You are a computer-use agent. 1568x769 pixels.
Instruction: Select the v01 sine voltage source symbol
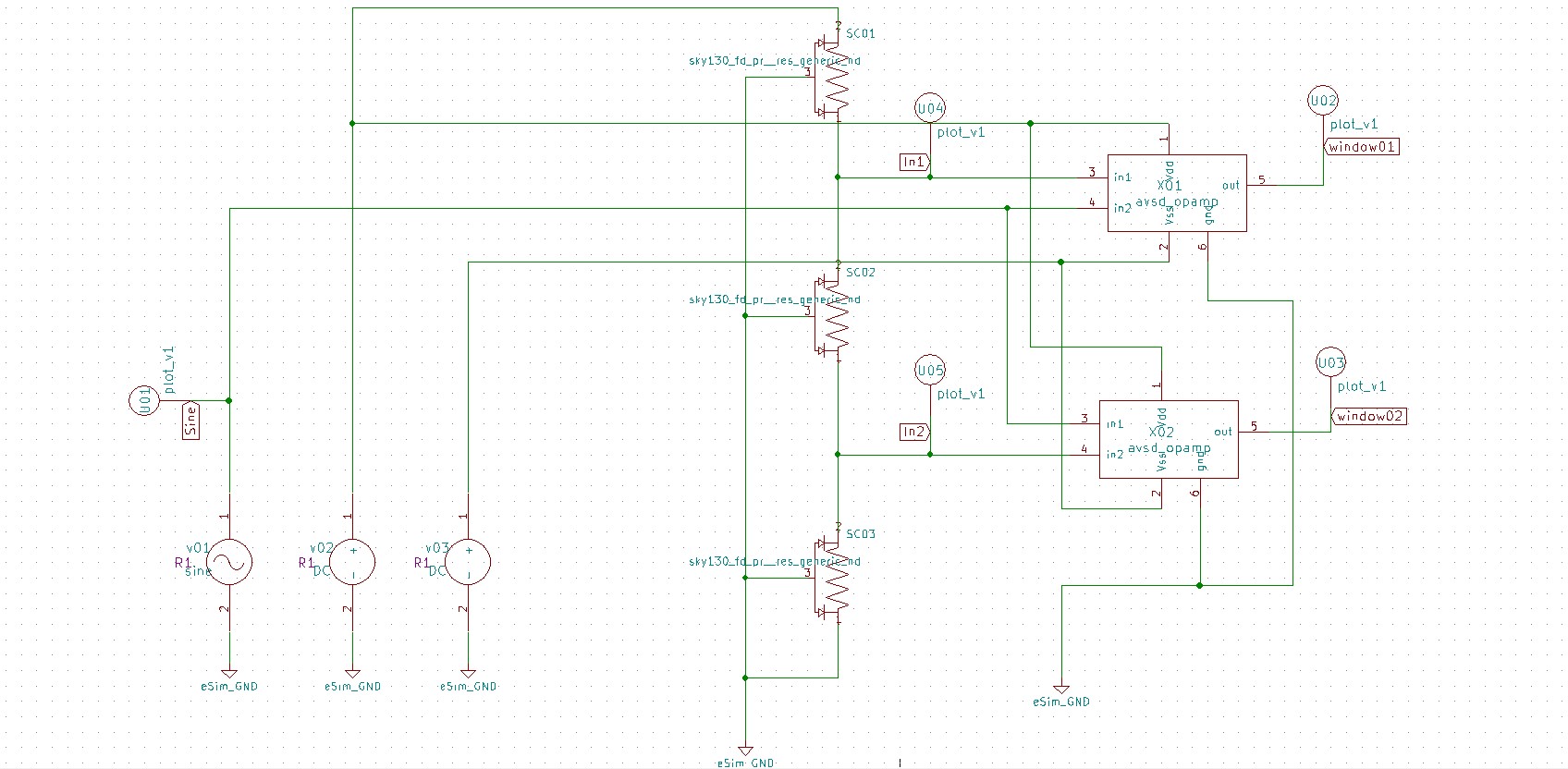[x=229, y=562]
